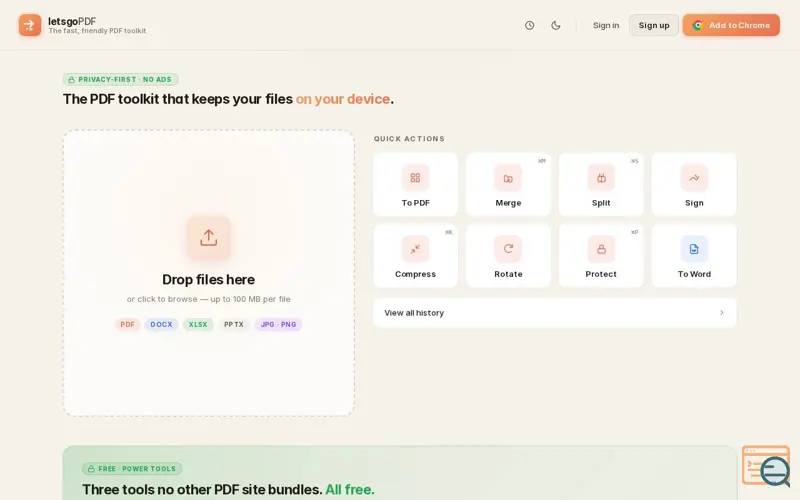The image size is (800, 500).
Task: Open the history clock icon in header
Action: pyautogui.click(x=530, y=25)
